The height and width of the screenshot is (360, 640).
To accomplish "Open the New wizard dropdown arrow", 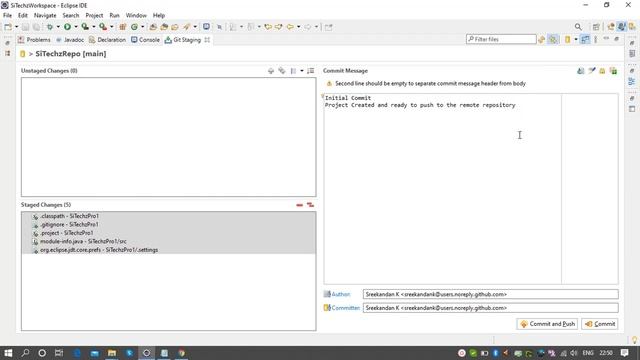I will [x=16, y=27].
